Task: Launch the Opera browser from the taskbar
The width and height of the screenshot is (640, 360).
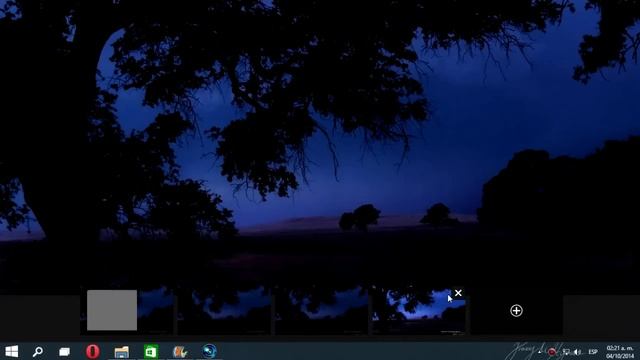Action: pos(93,351)
